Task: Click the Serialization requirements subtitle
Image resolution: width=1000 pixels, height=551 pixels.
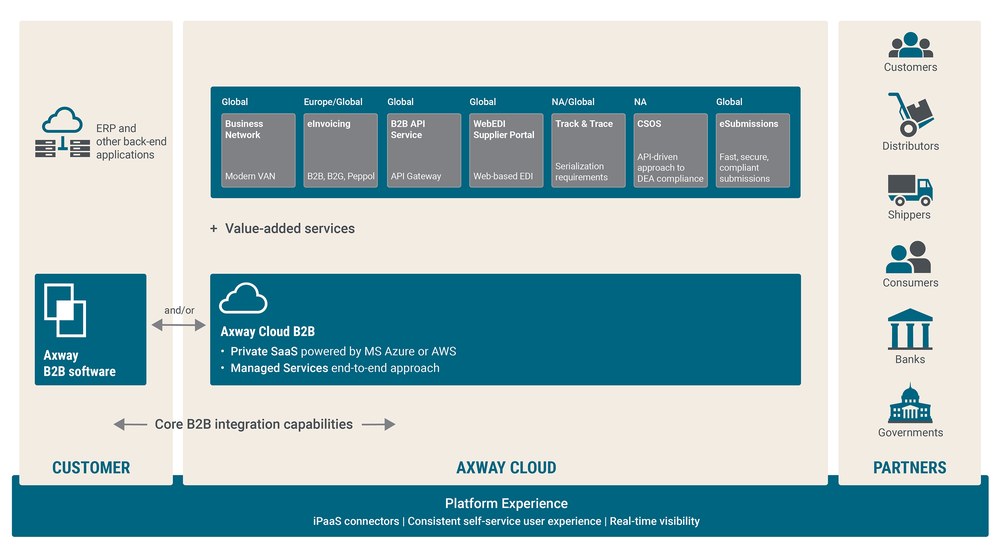Action: click(x=581, y=172)
